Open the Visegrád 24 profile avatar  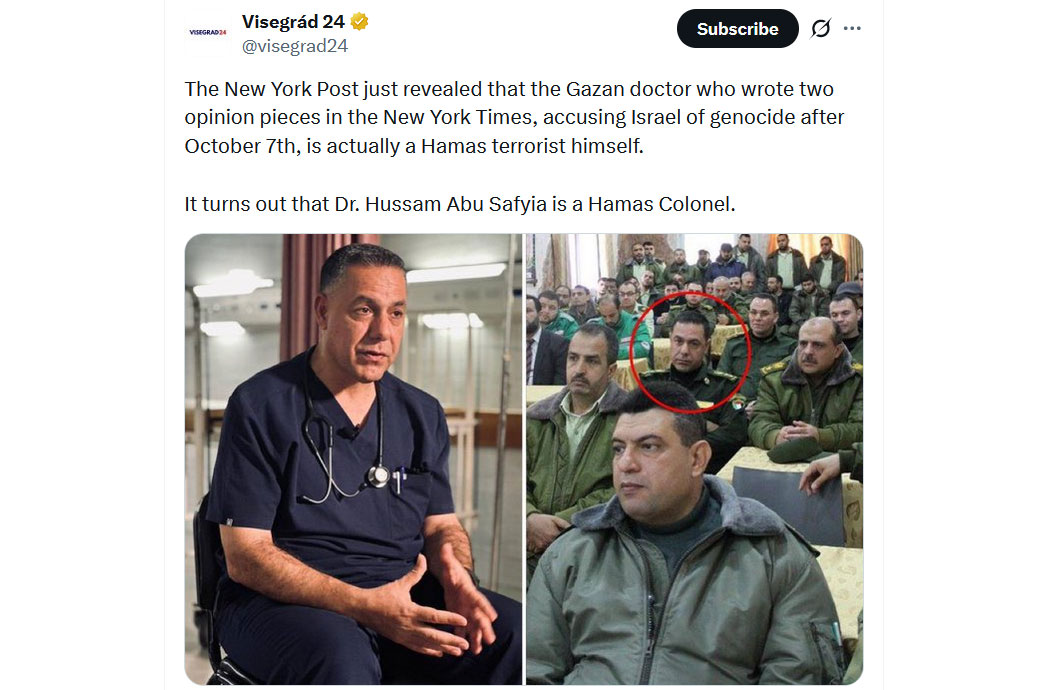pyautogui.click(x=208, y=32)
